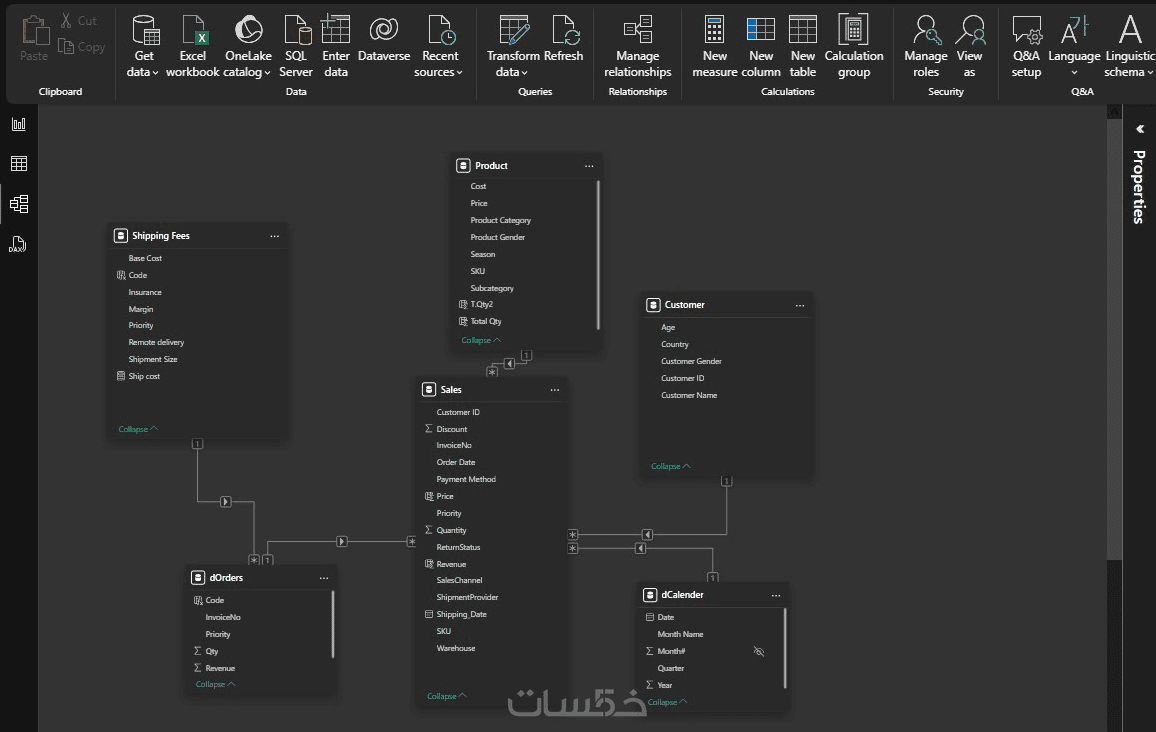Click dCalender table scrollbar

point(785,648)
